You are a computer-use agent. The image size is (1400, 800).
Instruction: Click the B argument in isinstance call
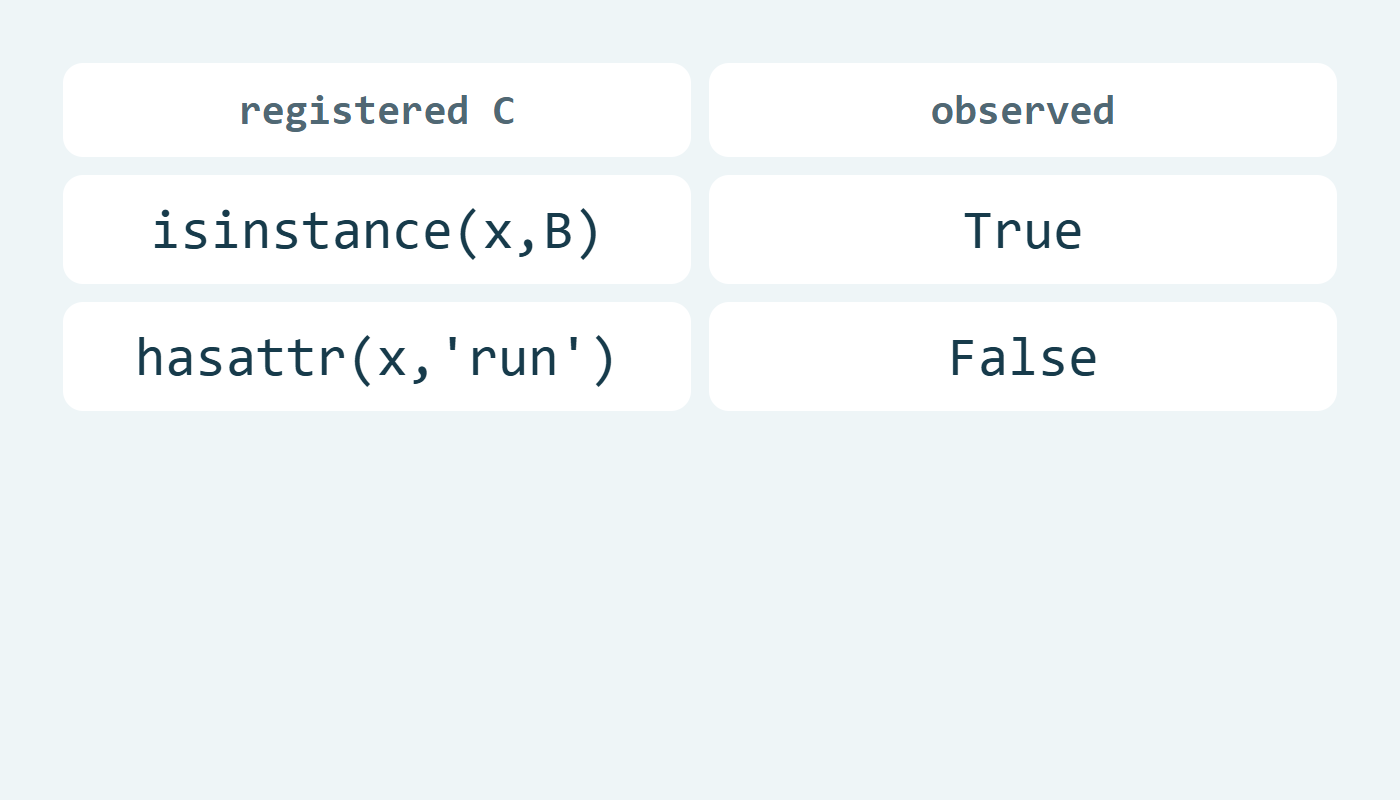click(558, 231)
